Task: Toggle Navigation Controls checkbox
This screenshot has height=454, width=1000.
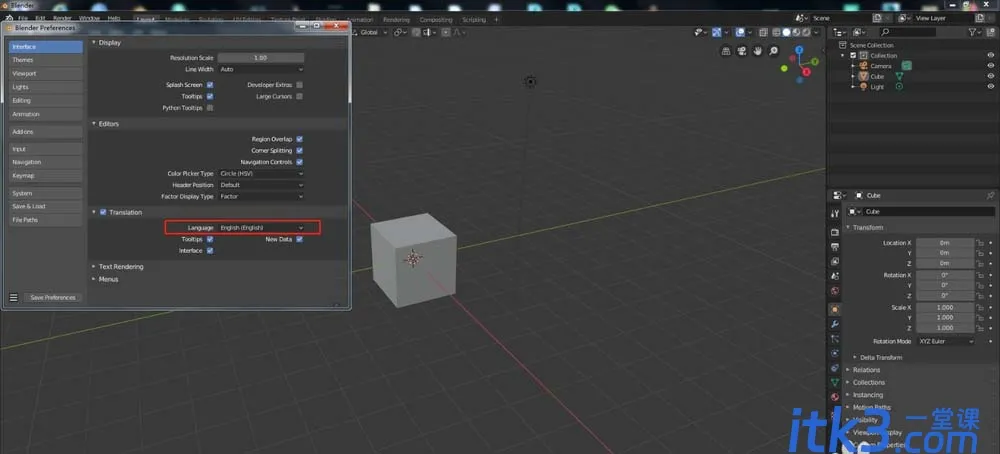Action: 299,162
